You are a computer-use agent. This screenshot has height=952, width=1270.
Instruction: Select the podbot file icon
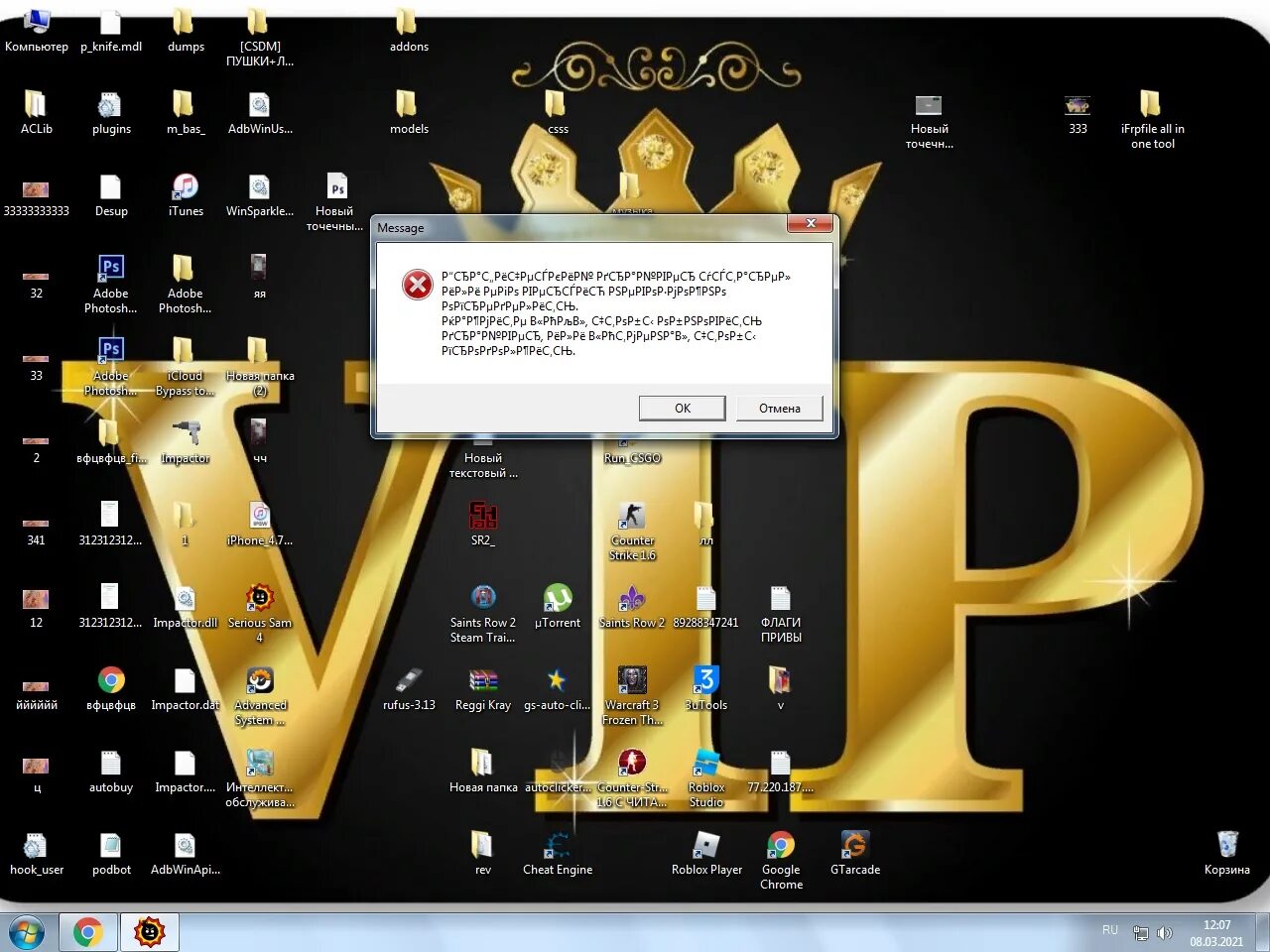pyautogui.click(x=111, y=853)
